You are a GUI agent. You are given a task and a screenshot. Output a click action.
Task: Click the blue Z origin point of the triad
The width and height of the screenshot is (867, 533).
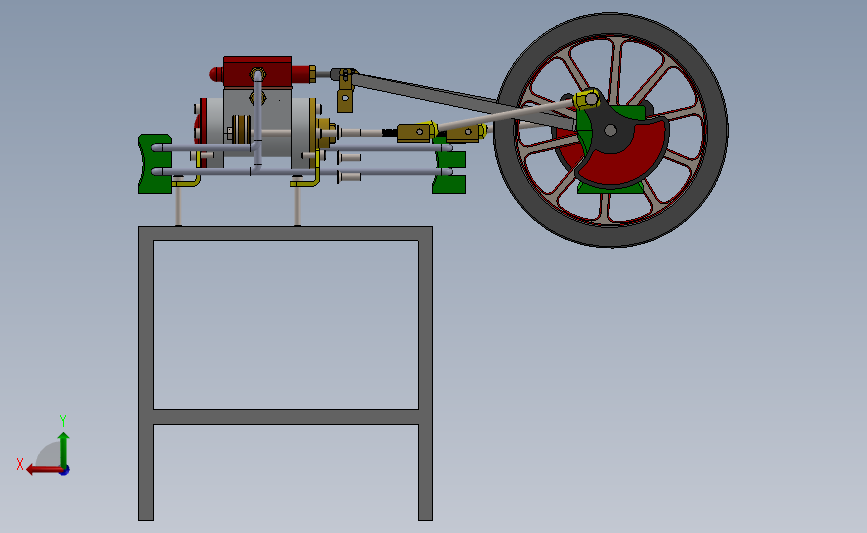[x=65, y=471]
